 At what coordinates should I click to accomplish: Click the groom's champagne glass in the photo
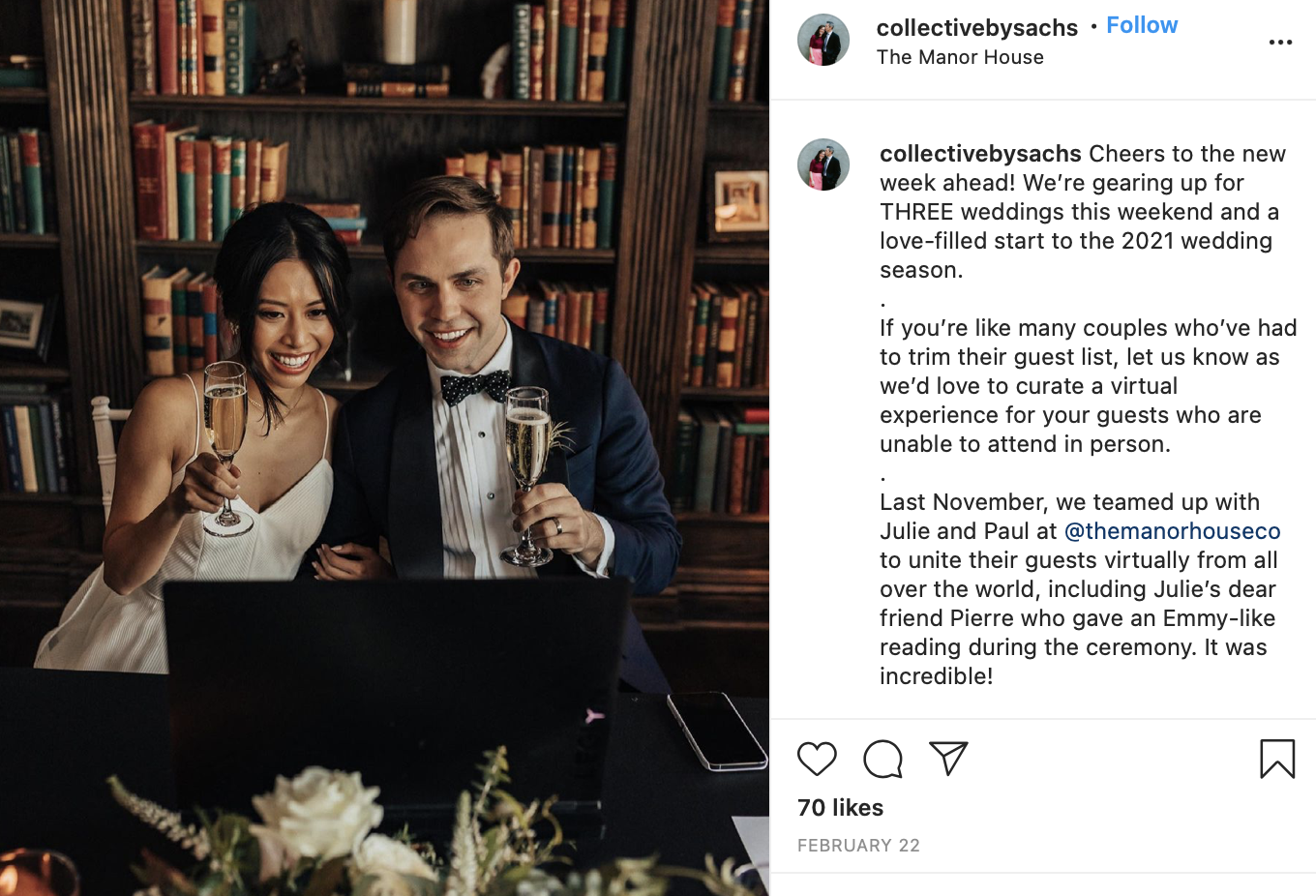(527, 474)
